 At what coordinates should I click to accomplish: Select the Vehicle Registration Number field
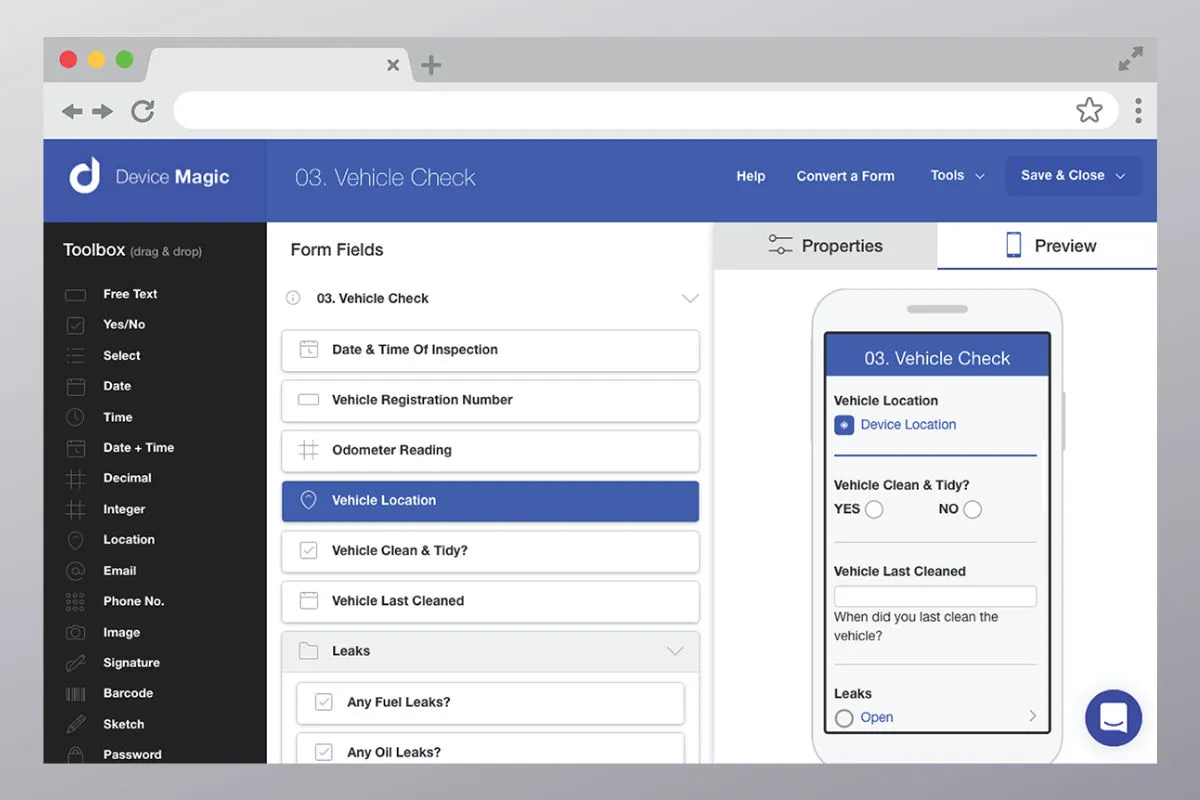click(490, 400)
